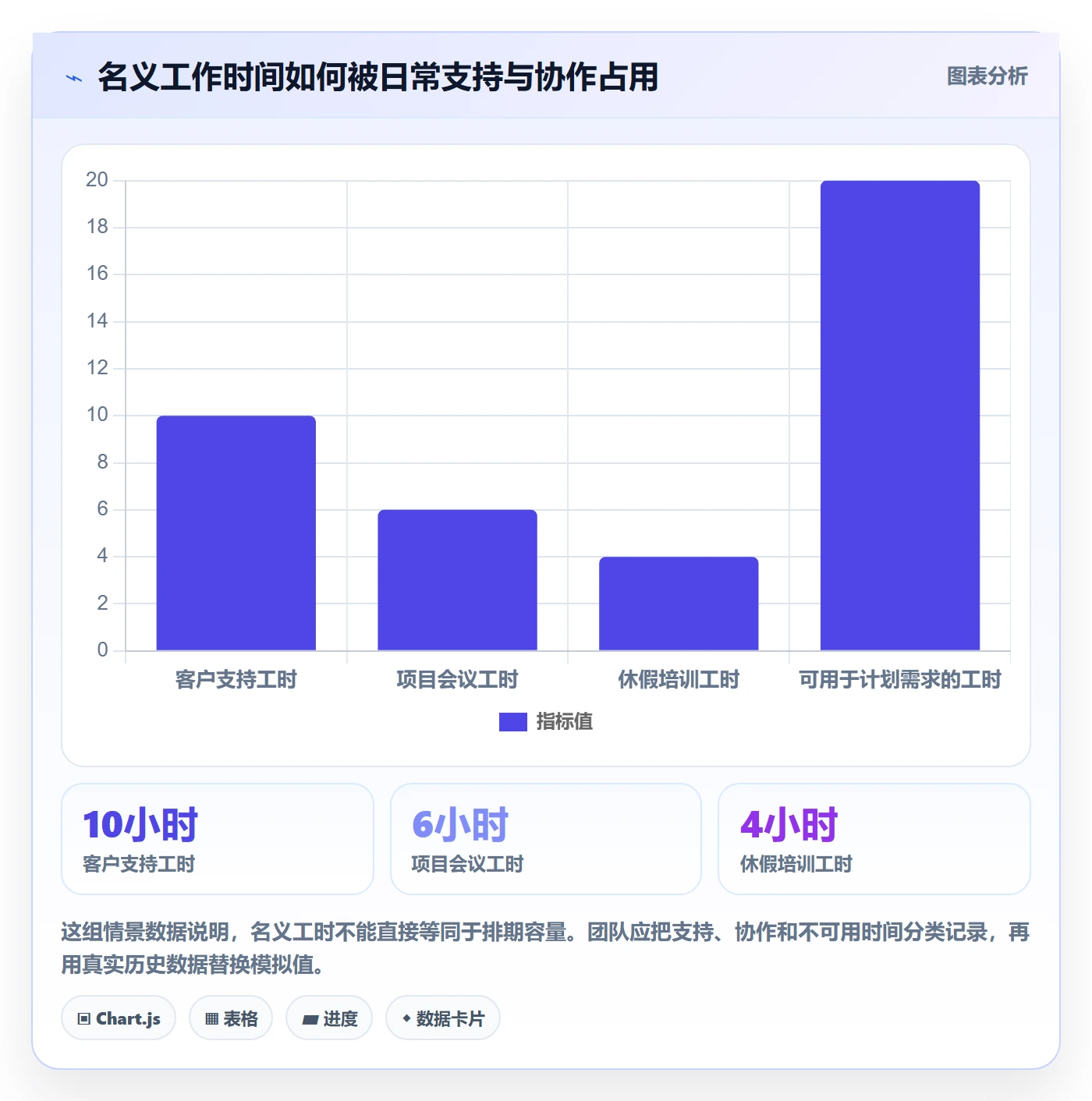Click the square icon in Chart.js chip
Image resolution: width=1092 pixels, height=1101 pixels.
84,1019
